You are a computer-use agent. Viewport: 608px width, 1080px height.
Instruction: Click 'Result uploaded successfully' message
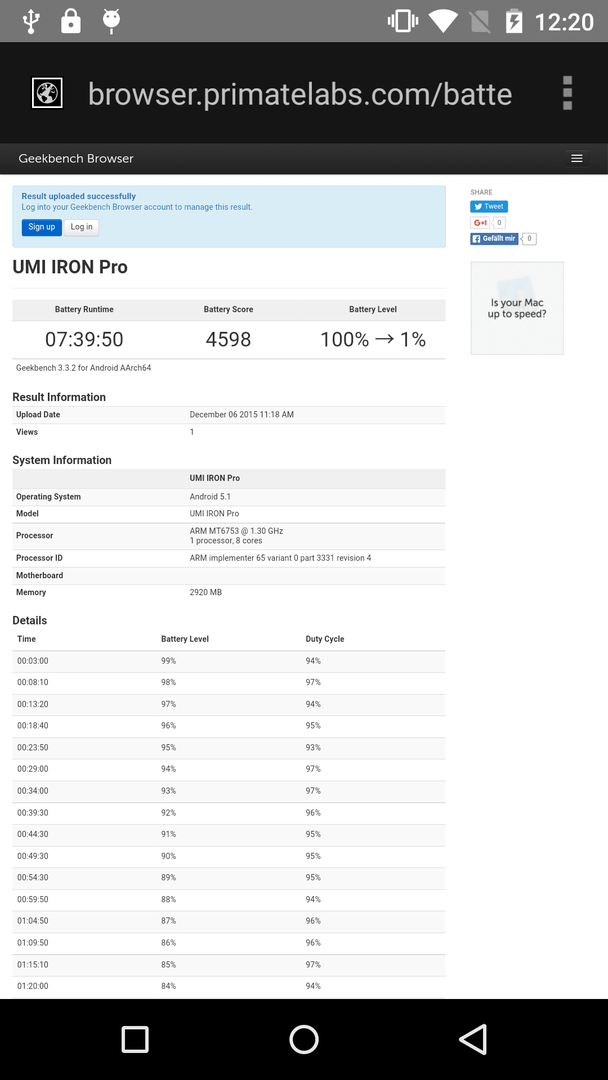pos(78,196)
